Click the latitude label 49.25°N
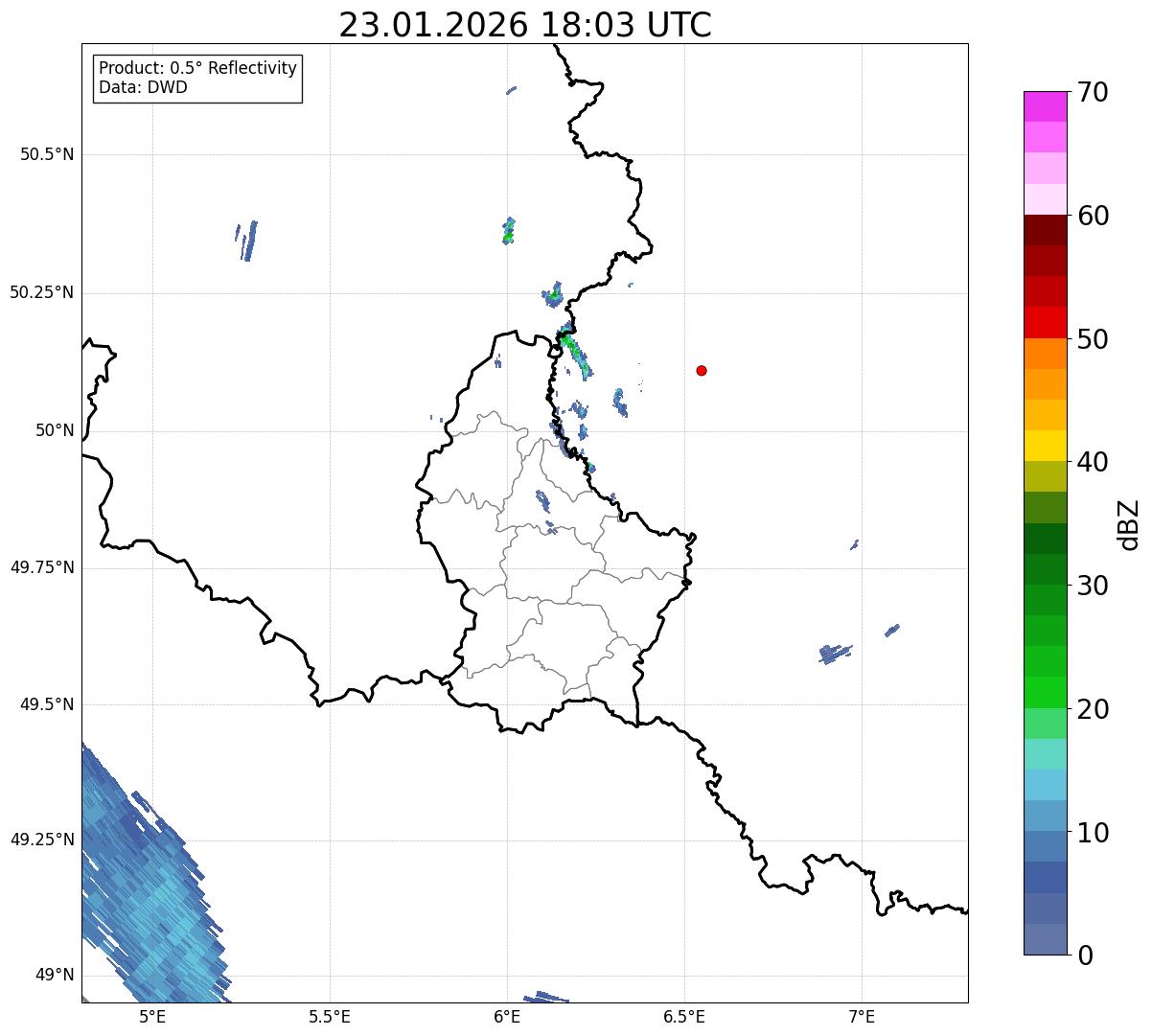This screenshot has height=1036, width=1152. tap(42, 840)
